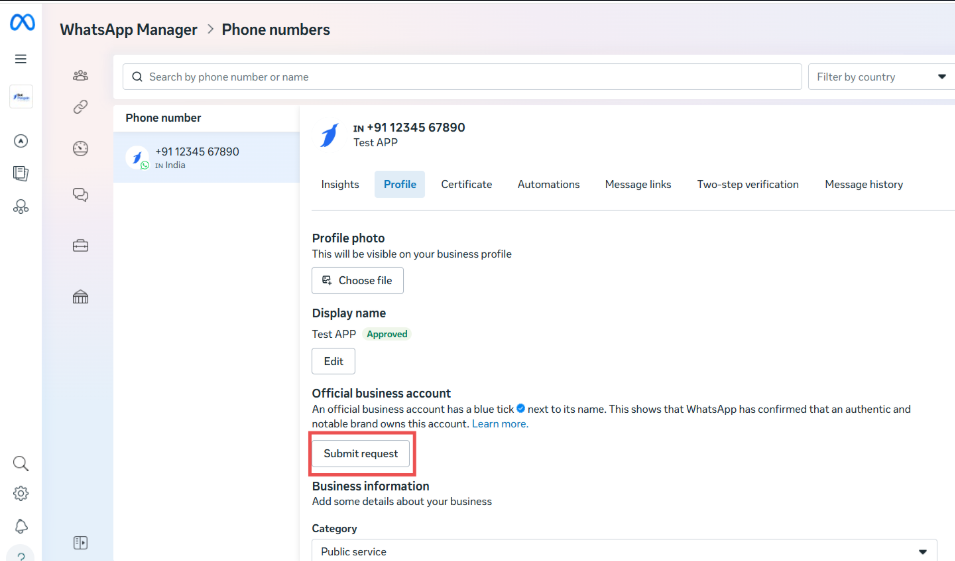Open the Two-step verification tab

pos(747,184)
